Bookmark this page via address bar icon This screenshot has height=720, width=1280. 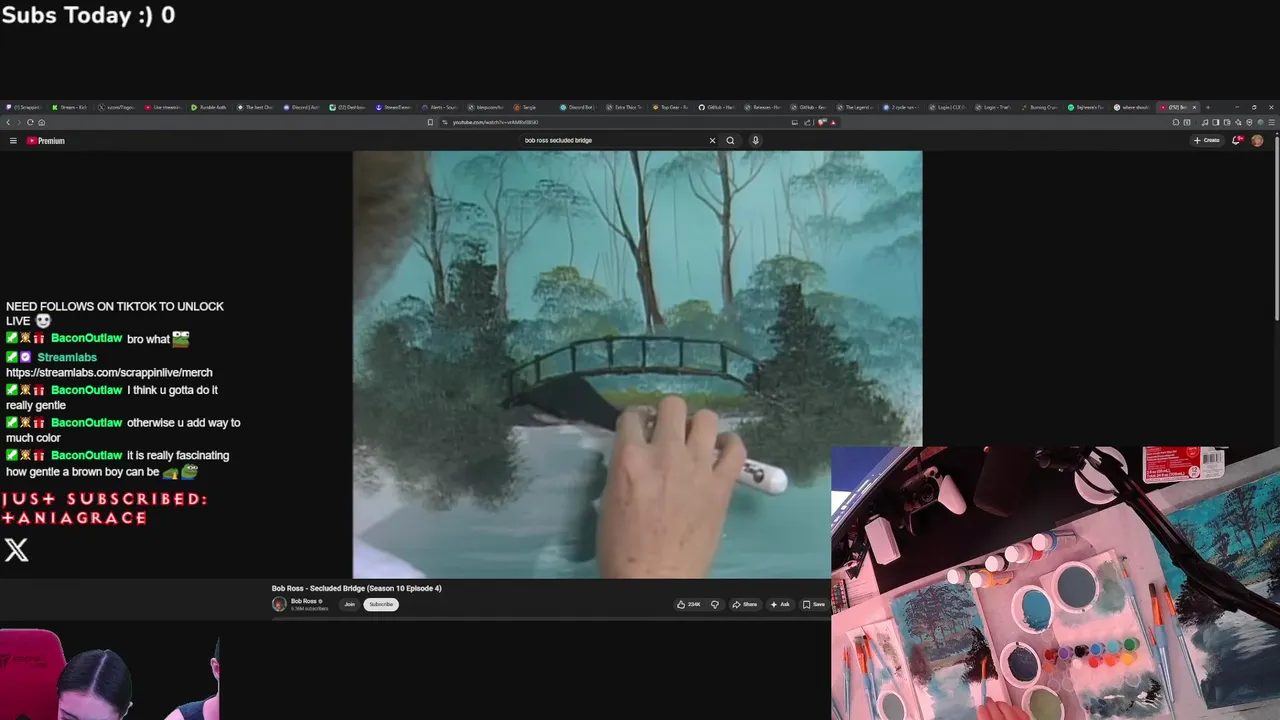coord(430,122)
